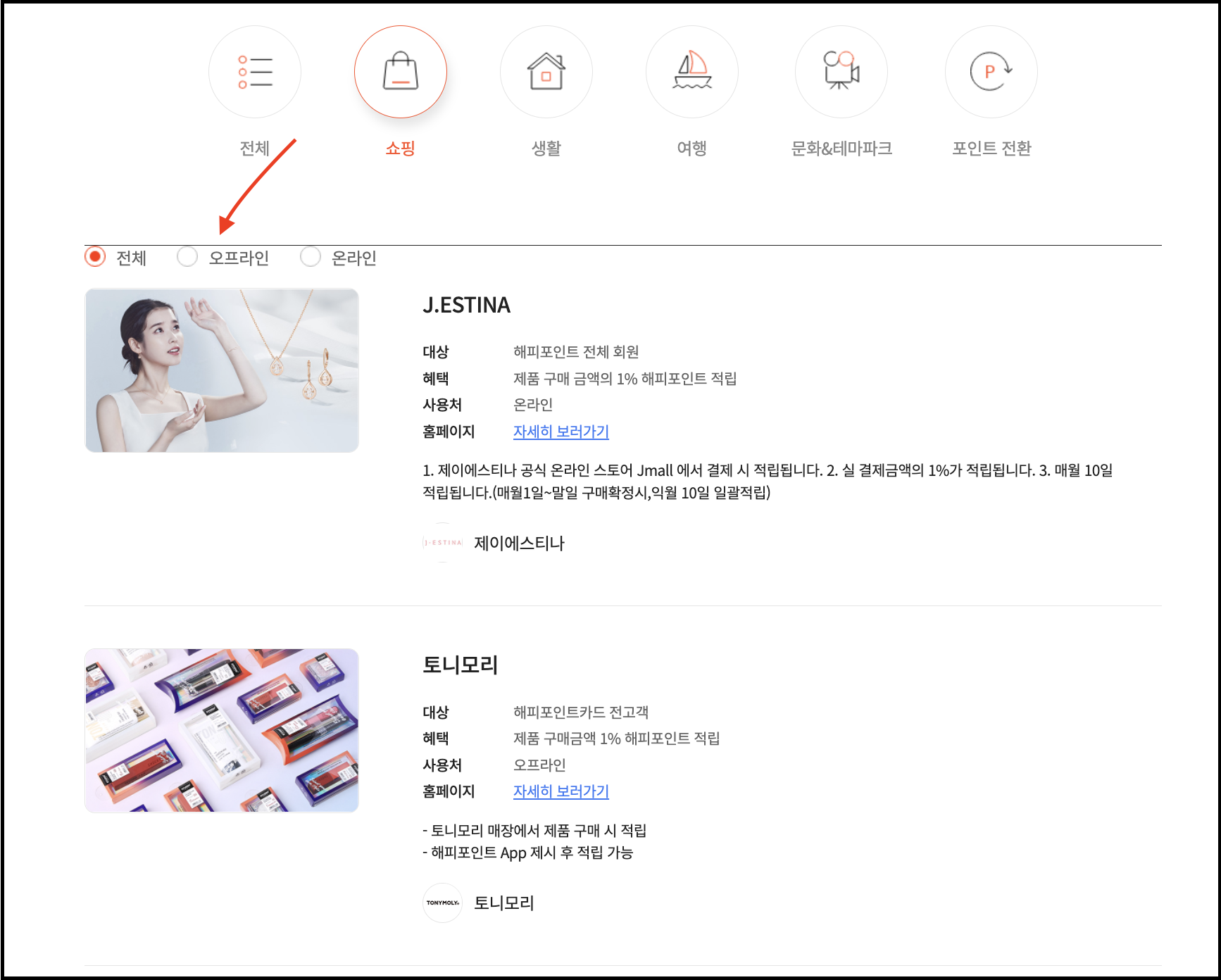Open the 전체 list category icon
This screenshot has height=980, width=1221.
click(x=255, y=72)
